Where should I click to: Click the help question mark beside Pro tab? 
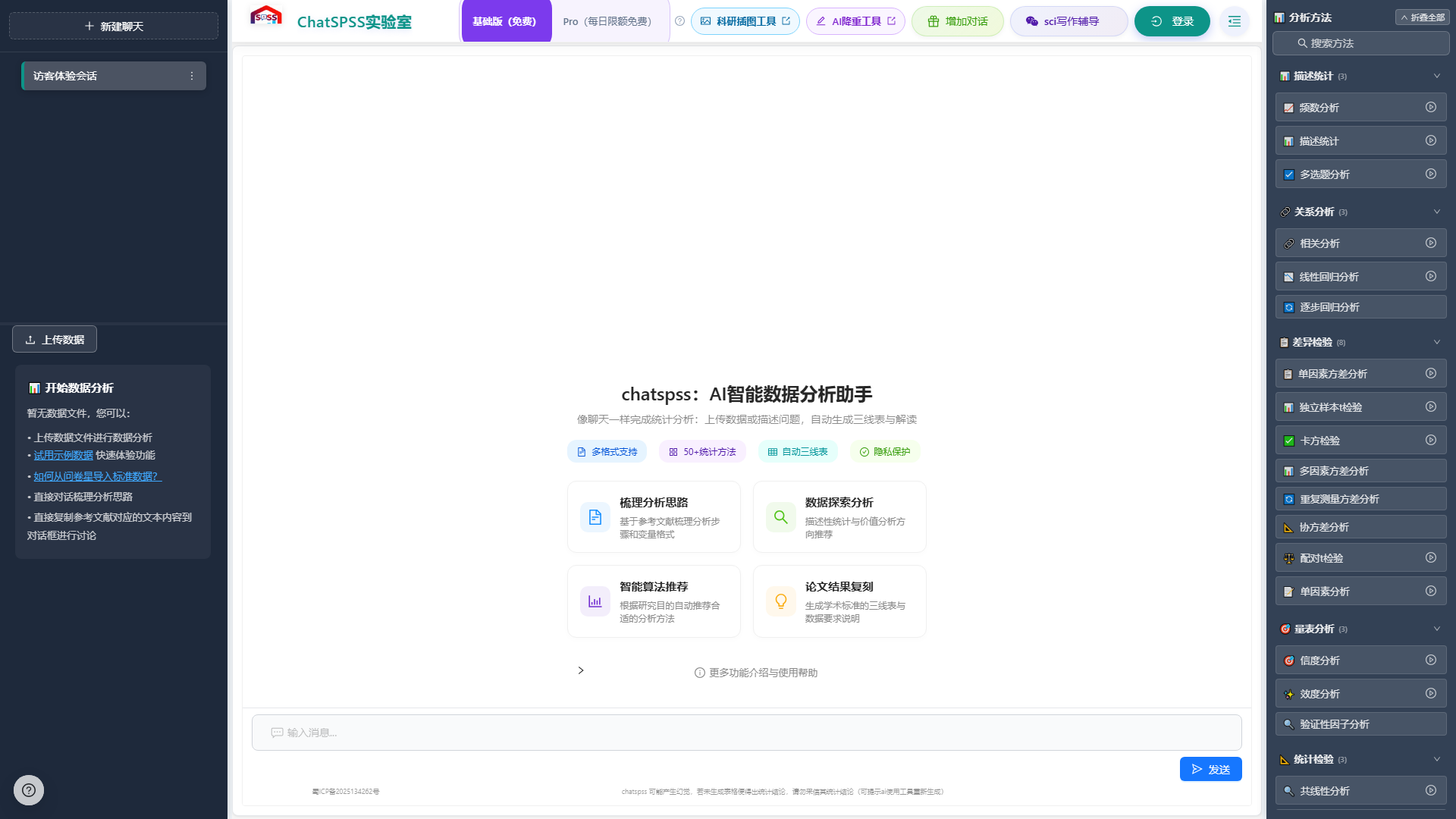tap(679, 21)
